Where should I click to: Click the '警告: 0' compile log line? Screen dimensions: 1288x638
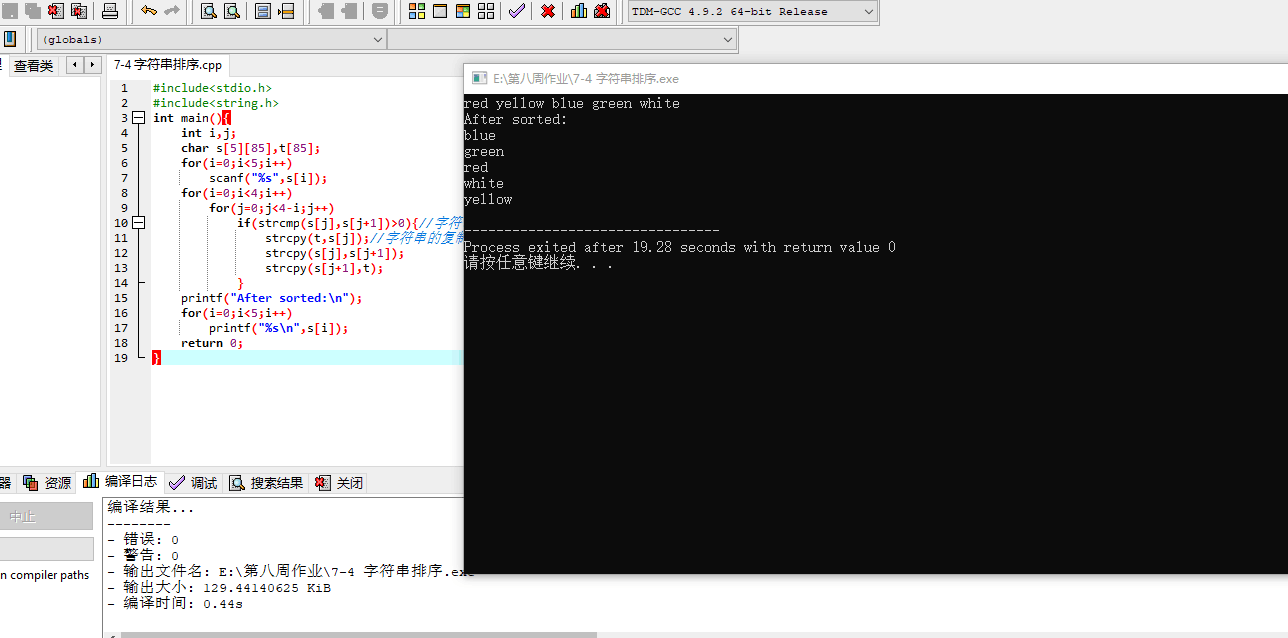(x=143, y=556)
